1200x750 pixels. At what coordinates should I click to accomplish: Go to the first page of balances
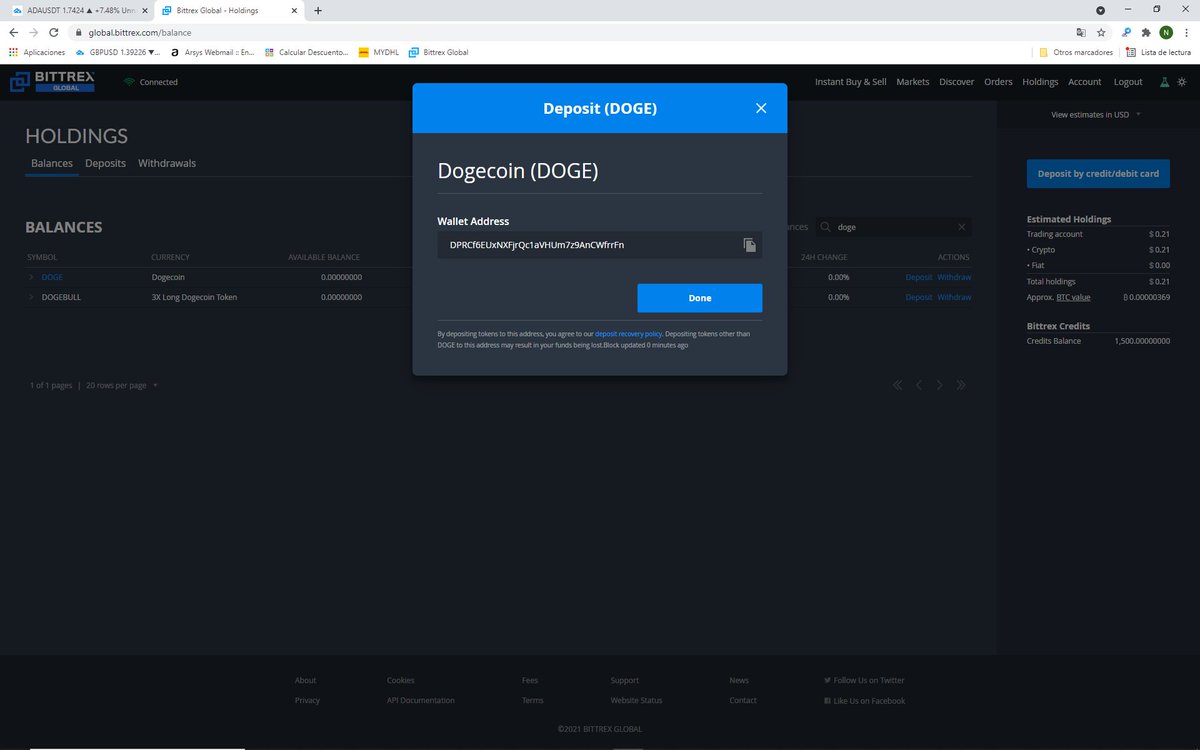[x=897, y=385]
